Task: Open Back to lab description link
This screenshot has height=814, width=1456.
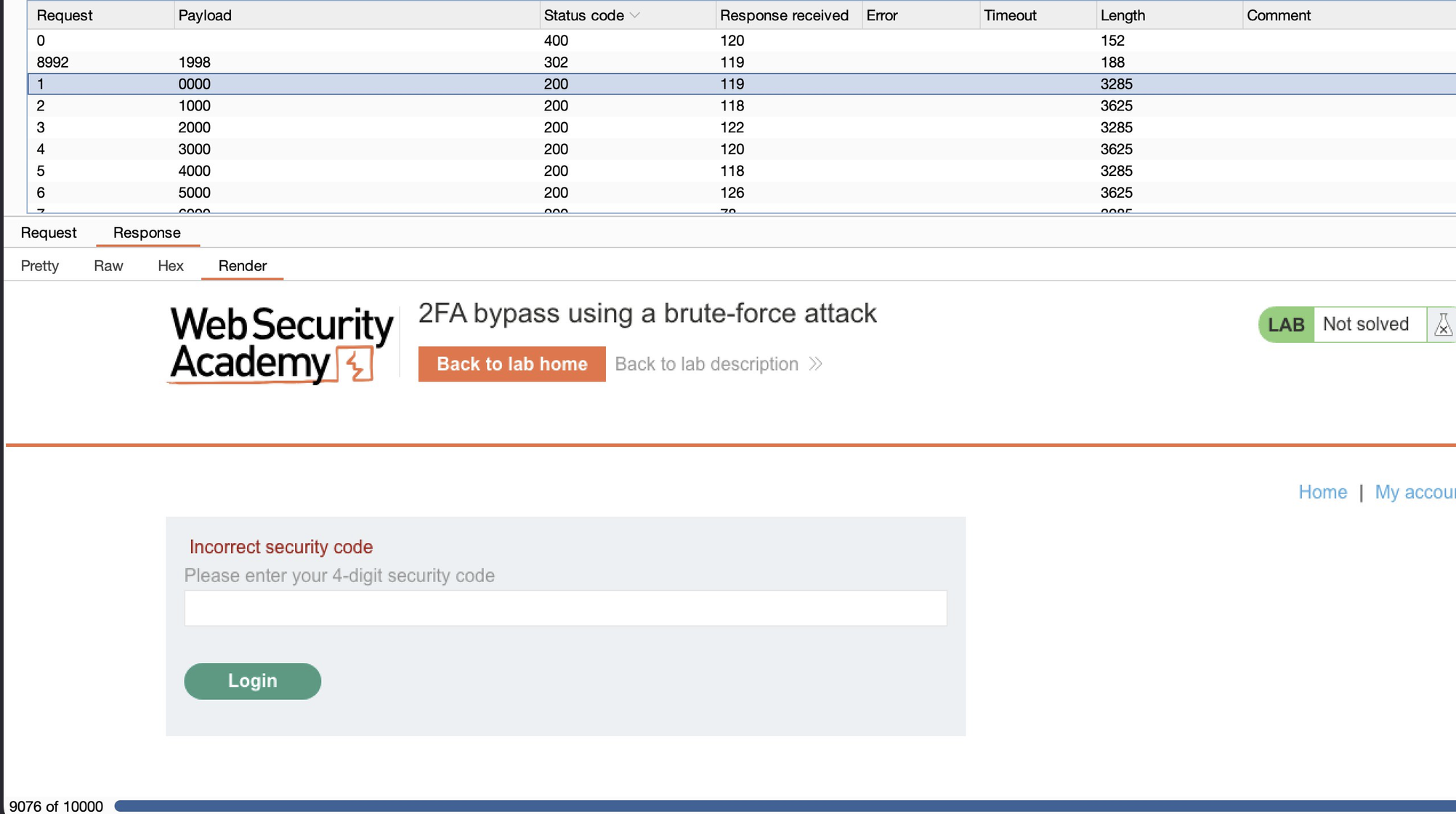Action: [x=707, y=364]
